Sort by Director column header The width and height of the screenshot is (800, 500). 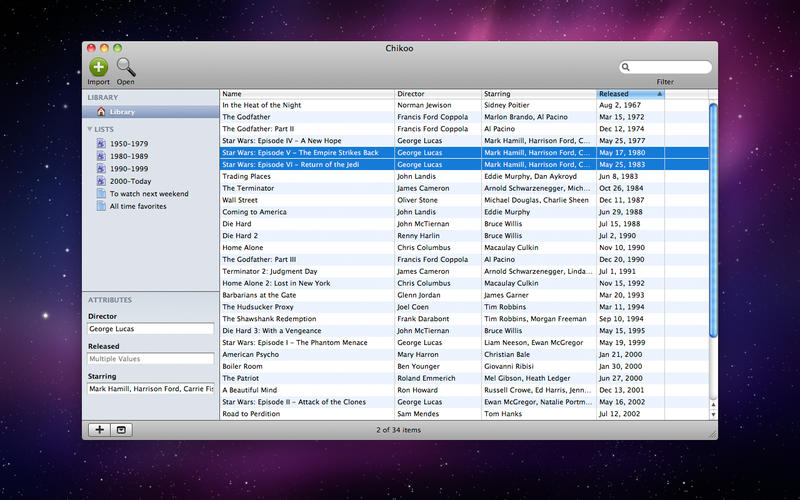438,94
